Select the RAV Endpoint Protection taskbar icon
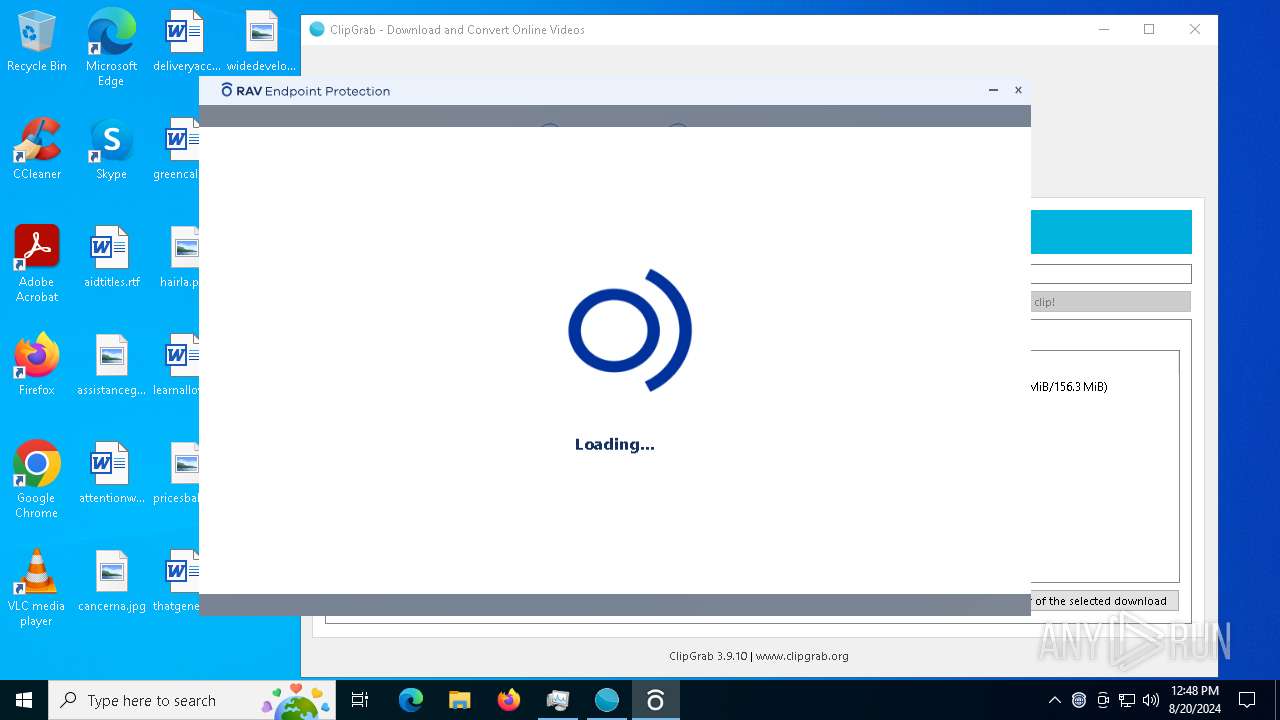This screenshot has width=1280, height=720. 656,700
